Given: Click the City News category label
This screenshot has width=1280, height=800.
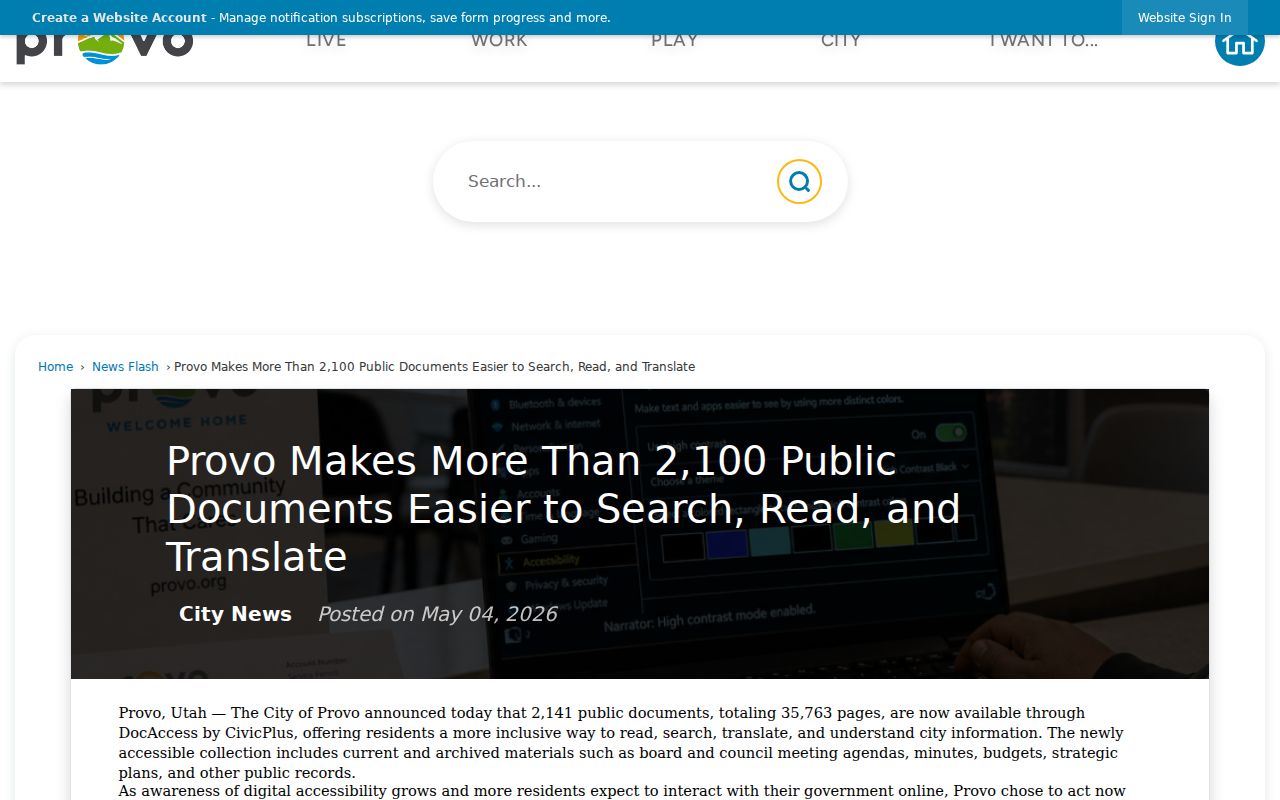Looking at the screenshot, I should [x=235, y=614].
